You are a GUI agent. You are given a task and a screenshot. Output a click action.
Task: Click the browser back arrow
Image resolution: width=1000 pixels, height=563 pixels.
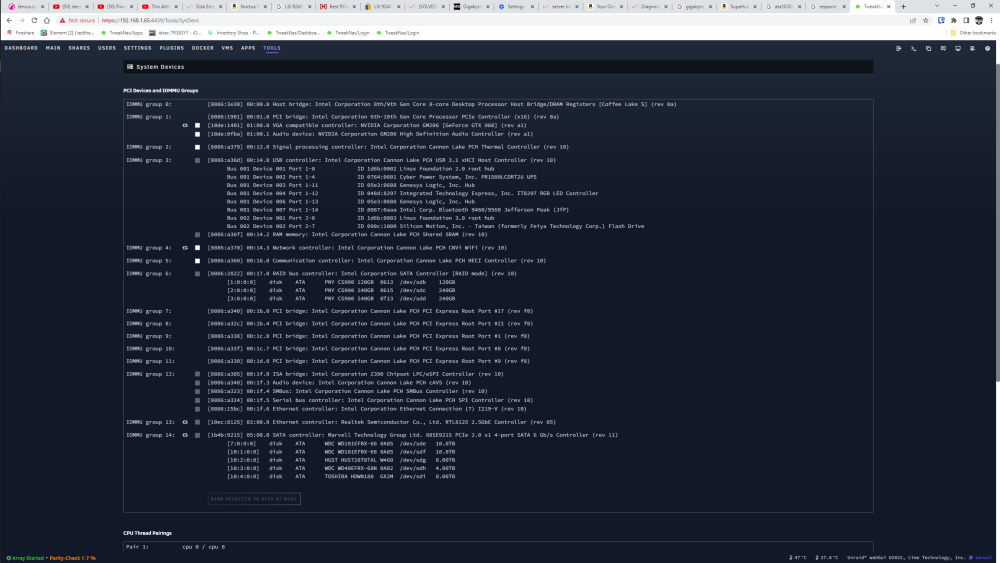9,20
